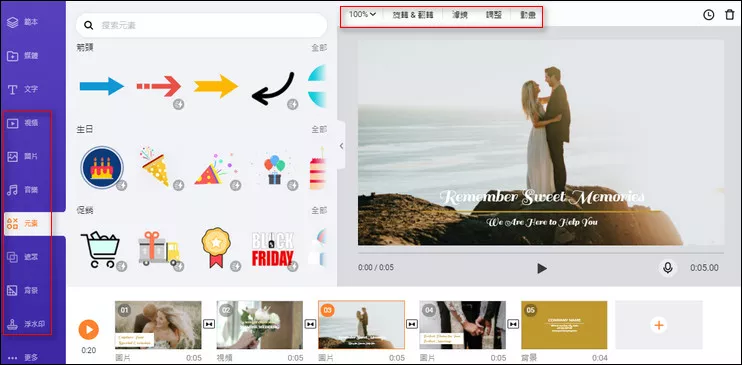This screenshot has height=365, width=742.
Task: Select the 'Remember Sweet Memories' title text
Action: click(x=541, y=197)
